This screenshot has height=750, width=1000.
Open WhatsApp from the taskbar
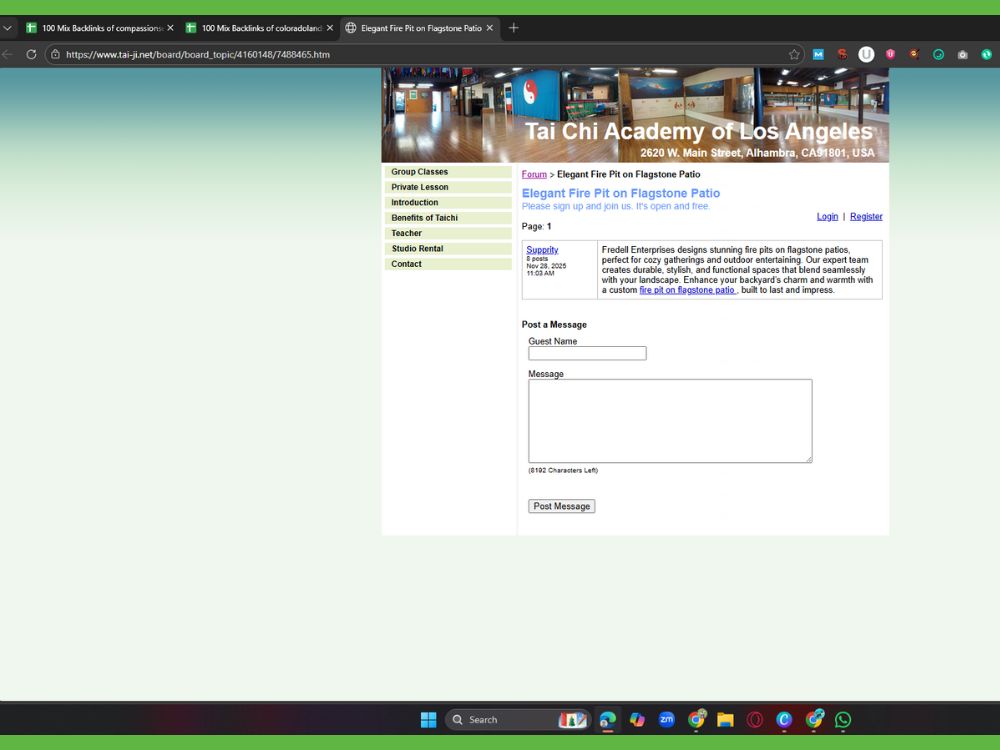842,719
